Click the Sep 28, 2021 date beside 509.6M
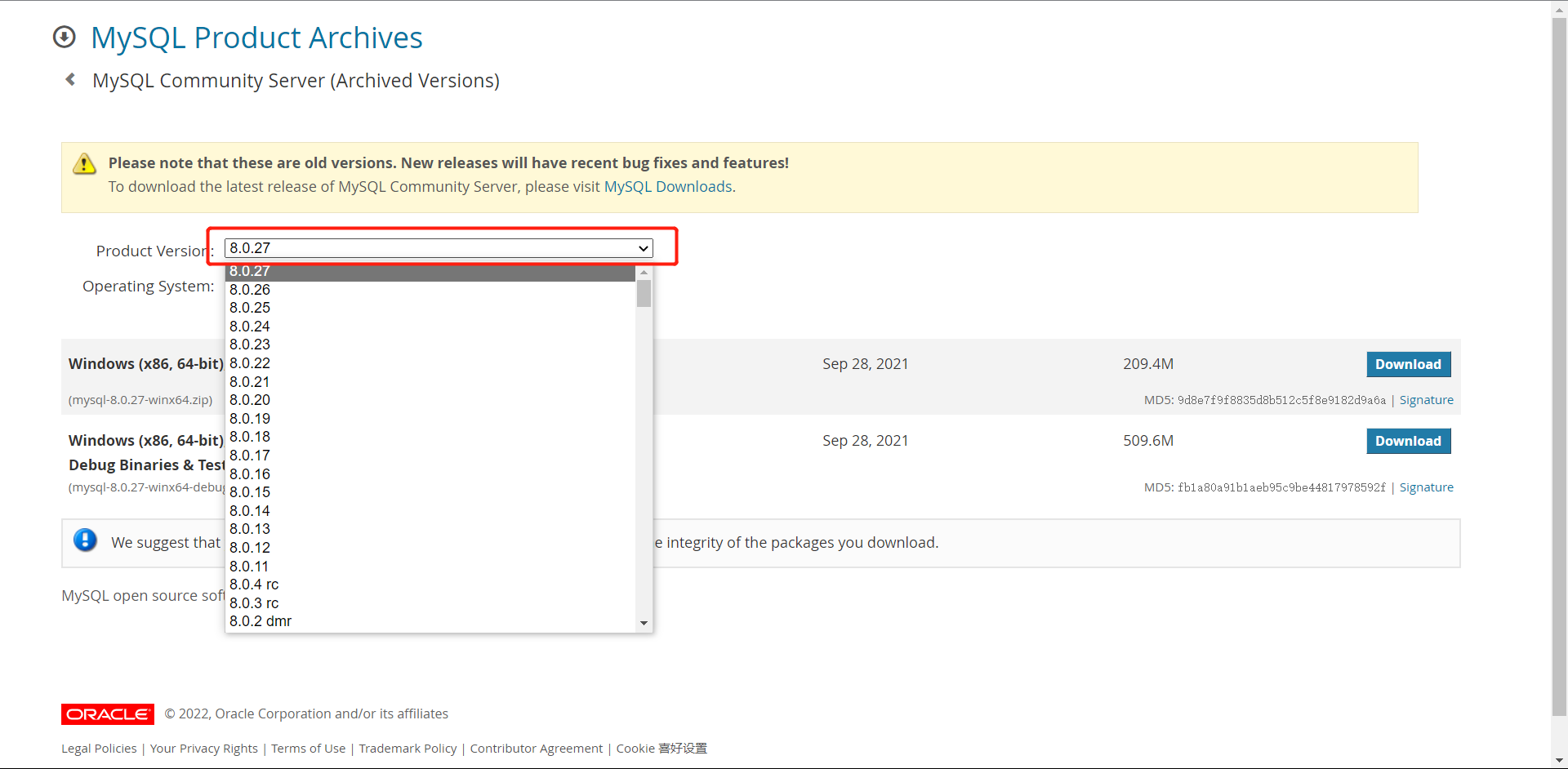This screenshot has width=1568, height=769. [x=866, y=441]
